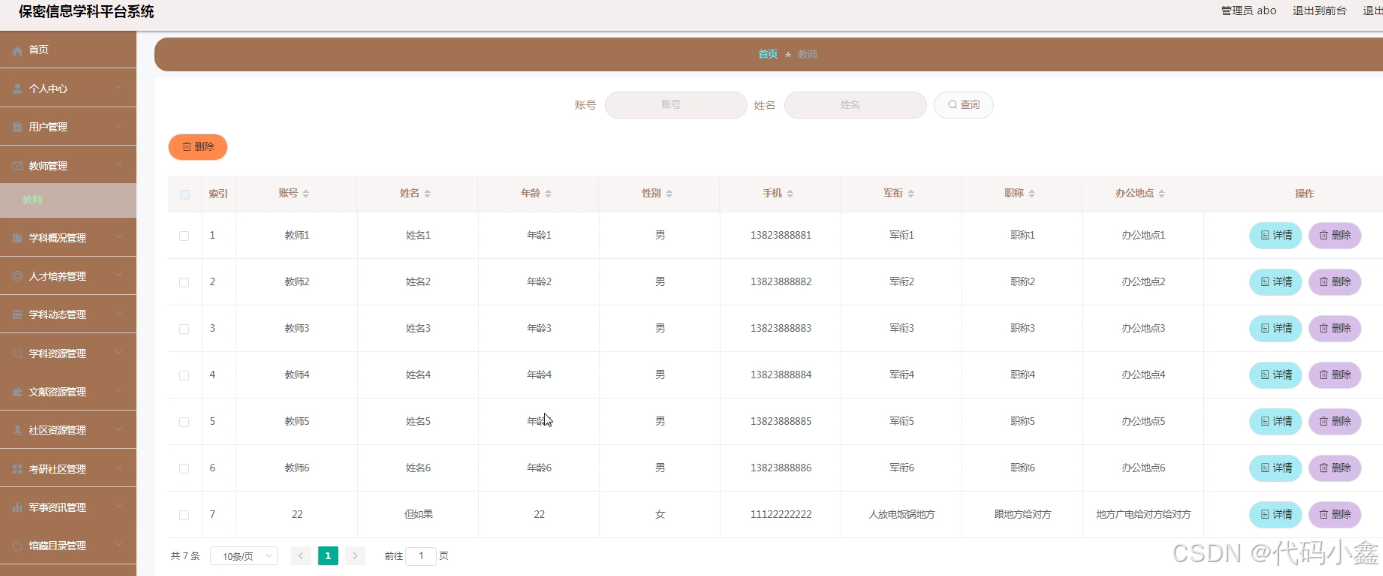Check the box for row 教师5
This screenshot has width=1383, height=576.
pyautogui.click(x=184, y=422)
